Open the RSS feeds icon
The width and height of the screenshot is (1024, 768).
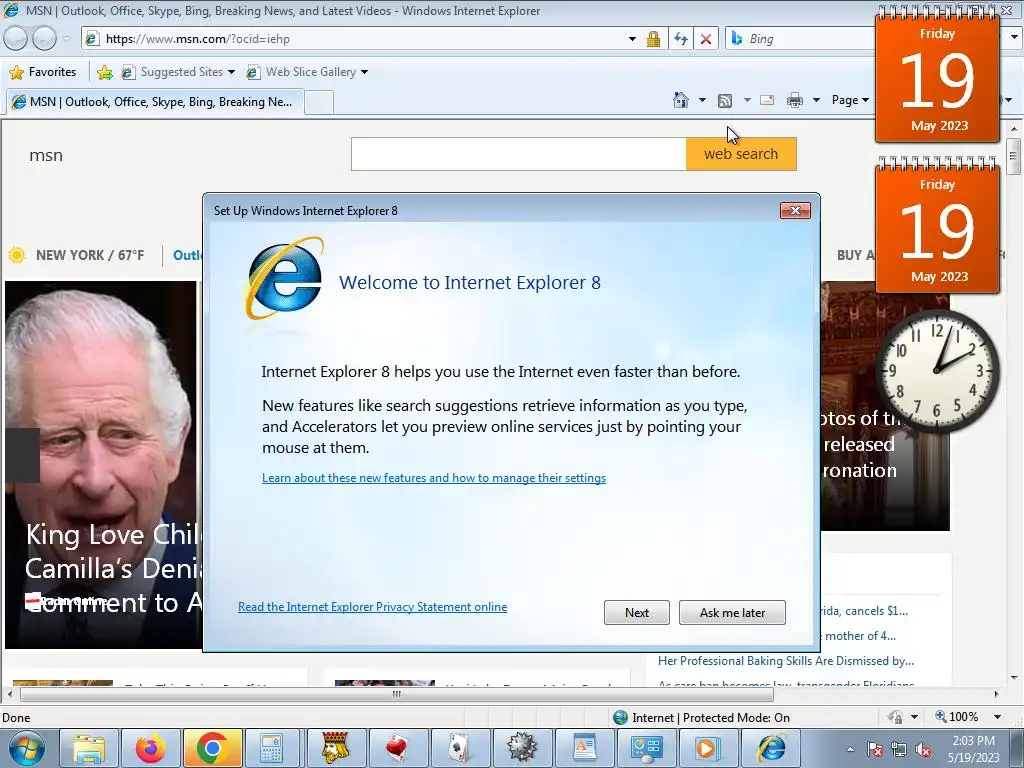click(724, 101)
